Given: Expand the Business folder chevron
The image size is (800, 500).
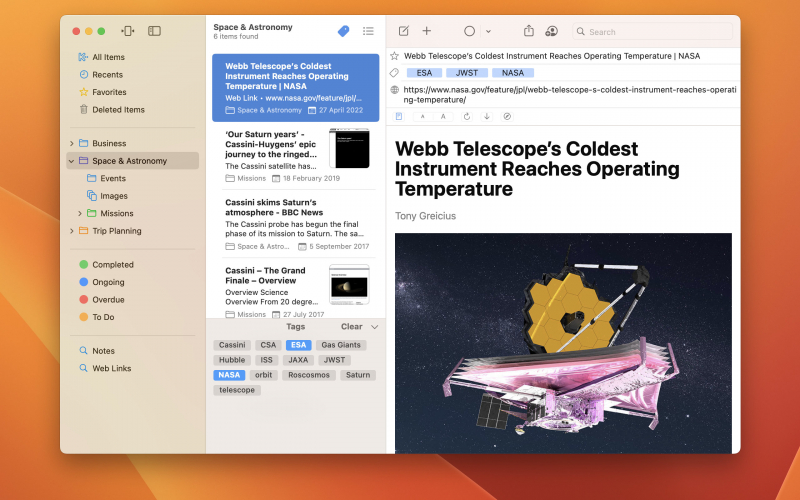Looking at the screenshot, I should (71, 143).
